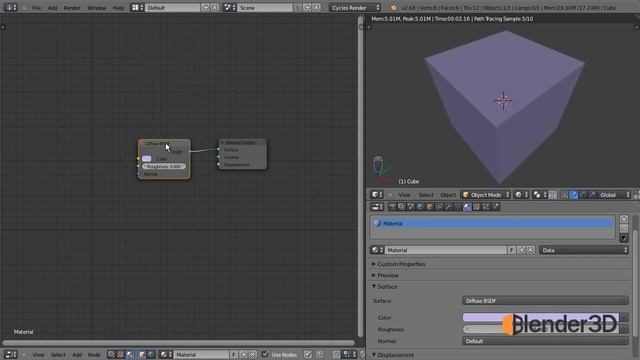This screenshot has width=640, height=360.
Task: Unlink material in properties datablock
Action: [x=530, y=250]
